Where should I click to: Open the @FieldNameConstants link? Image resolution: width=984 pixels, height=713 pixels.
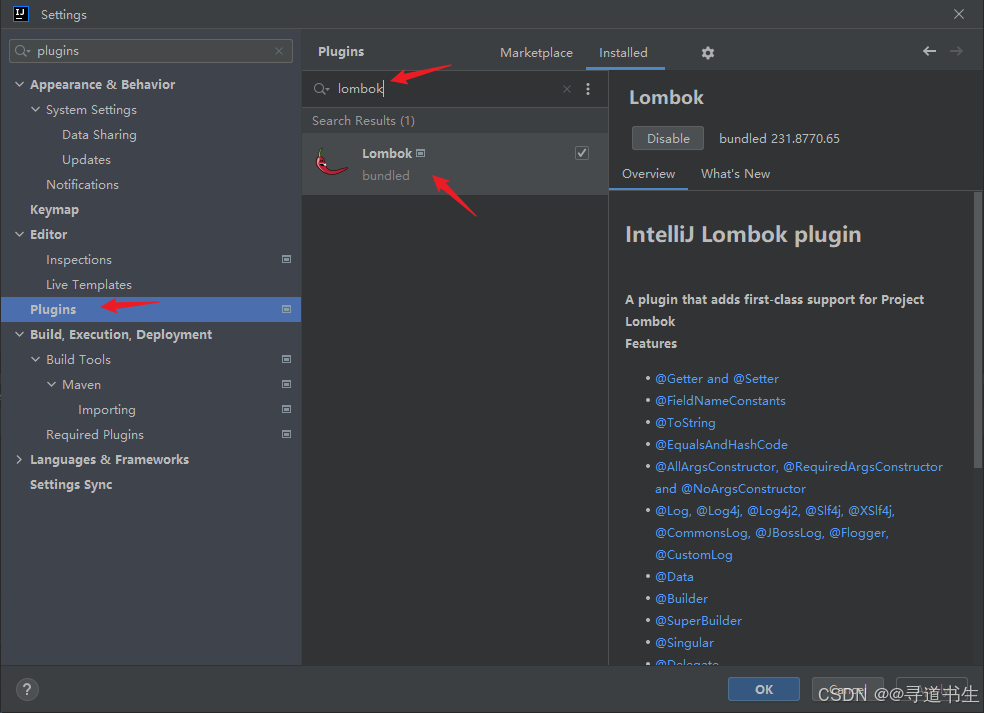pos(720,400)
